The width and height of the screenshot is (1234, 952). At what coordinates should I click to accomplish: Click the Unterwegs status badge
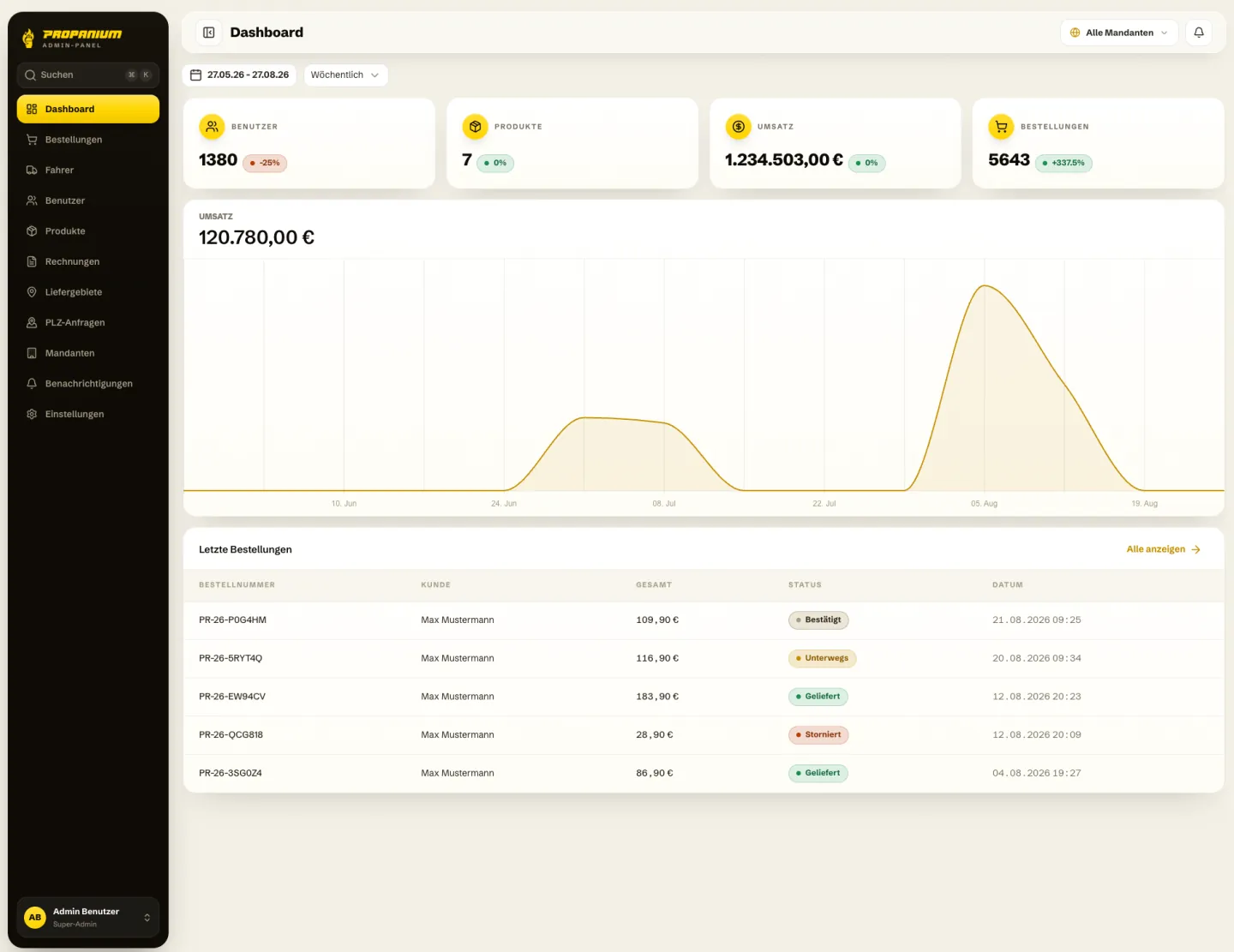click(x=822, y=659)
